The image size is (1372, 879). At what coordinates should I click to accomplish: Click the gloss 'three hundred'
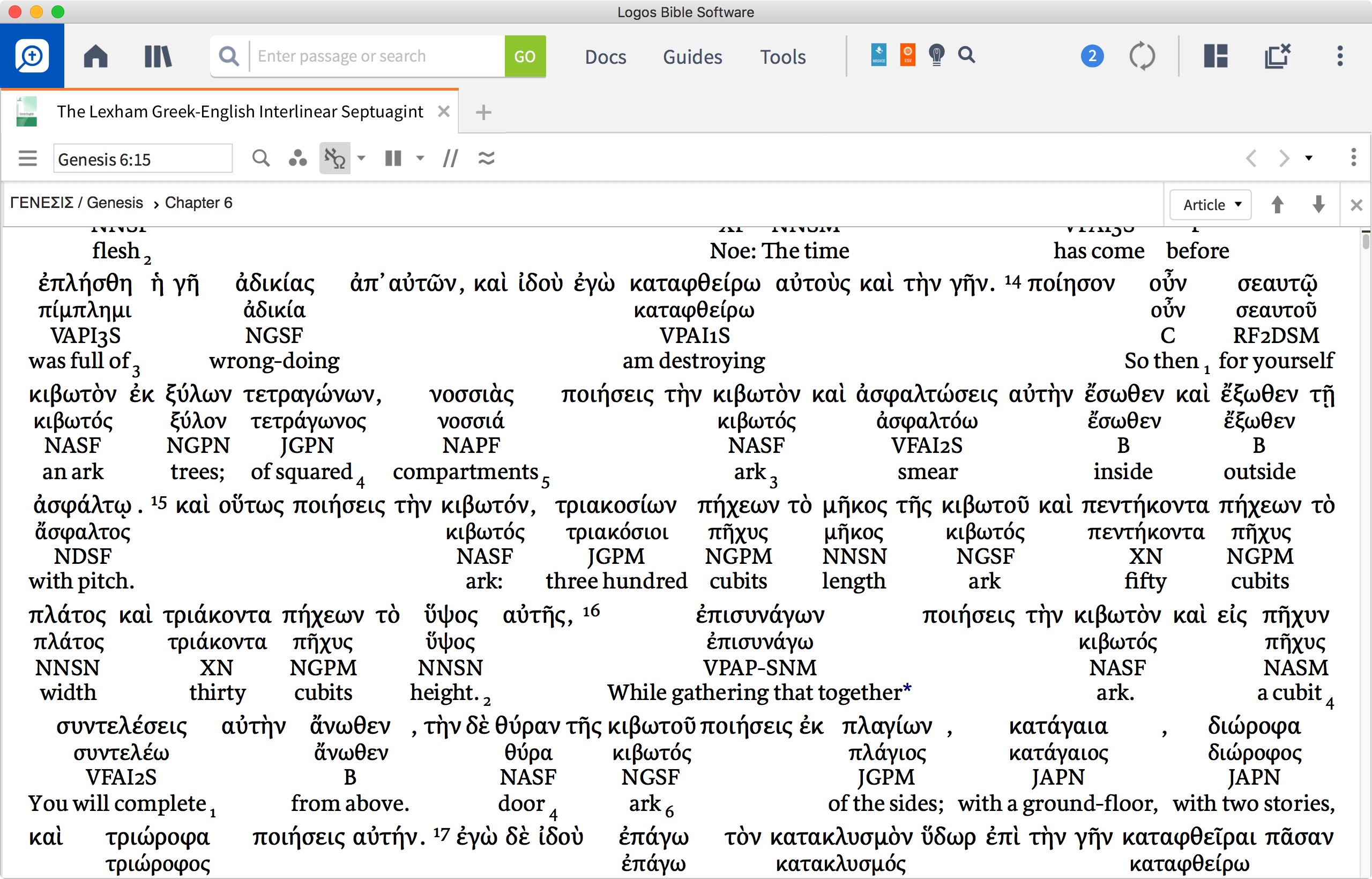(616, 581)
